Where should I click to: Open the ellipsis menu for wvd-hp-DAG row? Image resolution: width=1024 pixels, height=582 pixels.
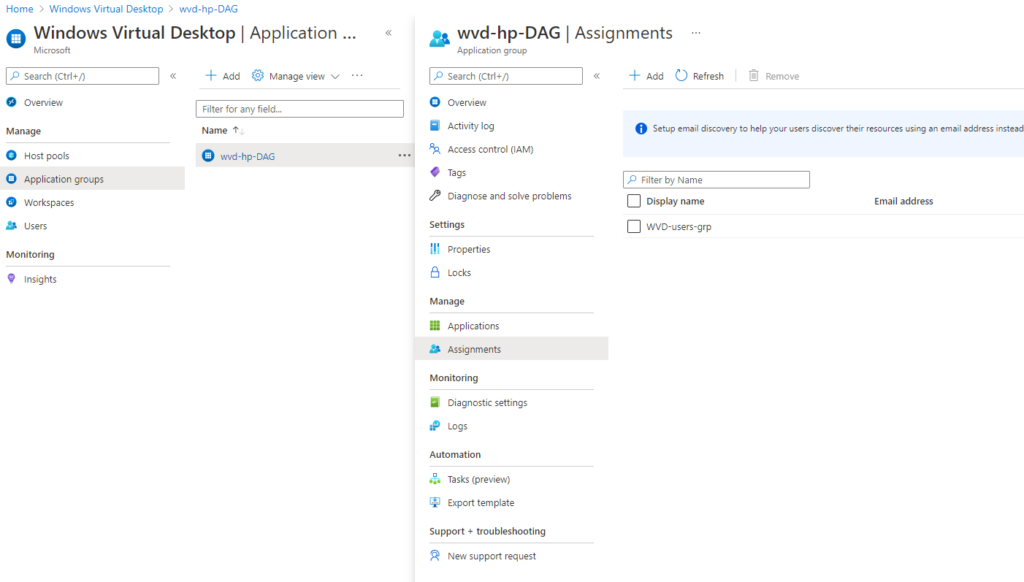click(x=404, y=155)
